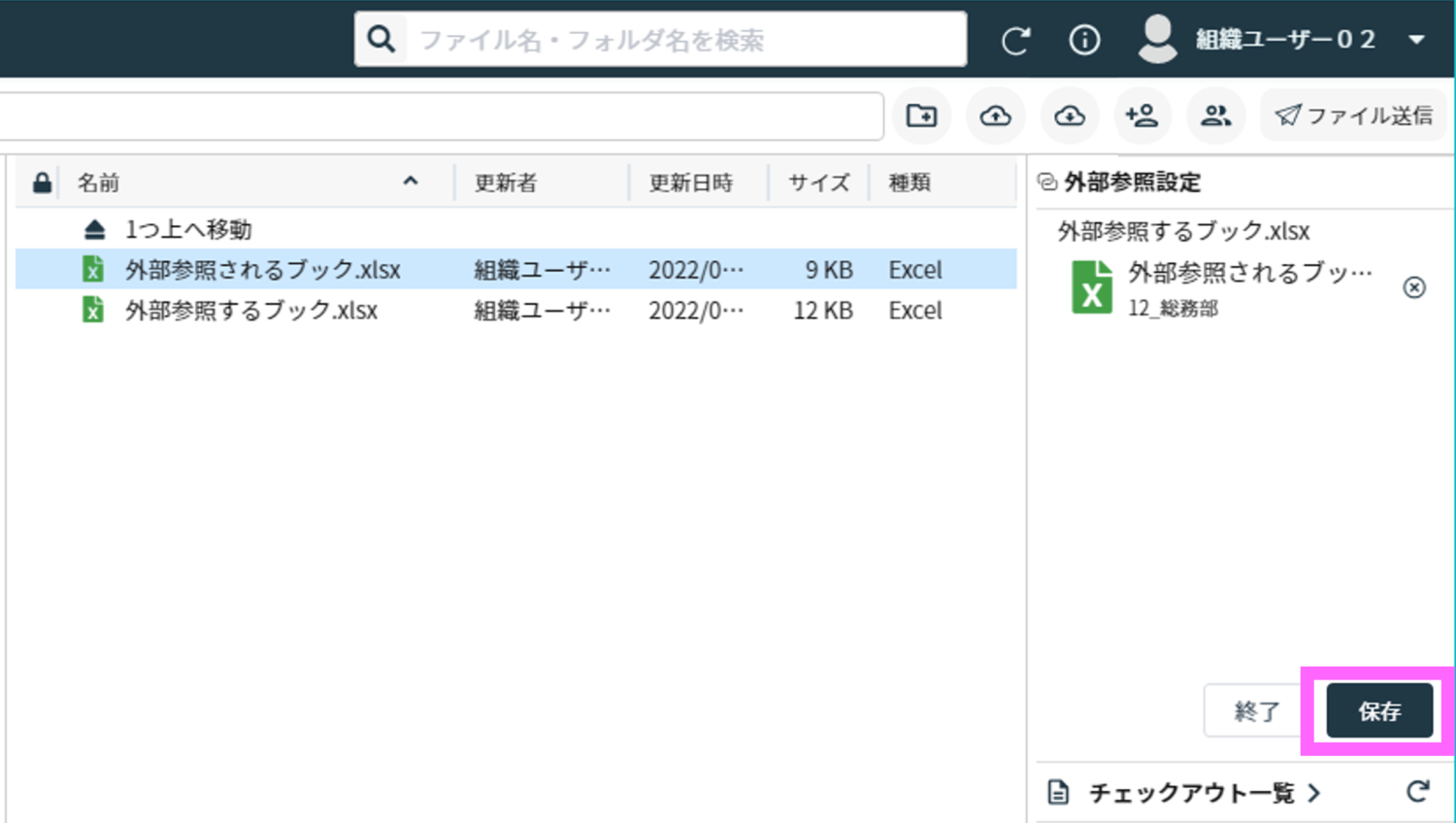Sort by the サイズ column header
Screen dimensions: 1456x823
tap(818, 182)
